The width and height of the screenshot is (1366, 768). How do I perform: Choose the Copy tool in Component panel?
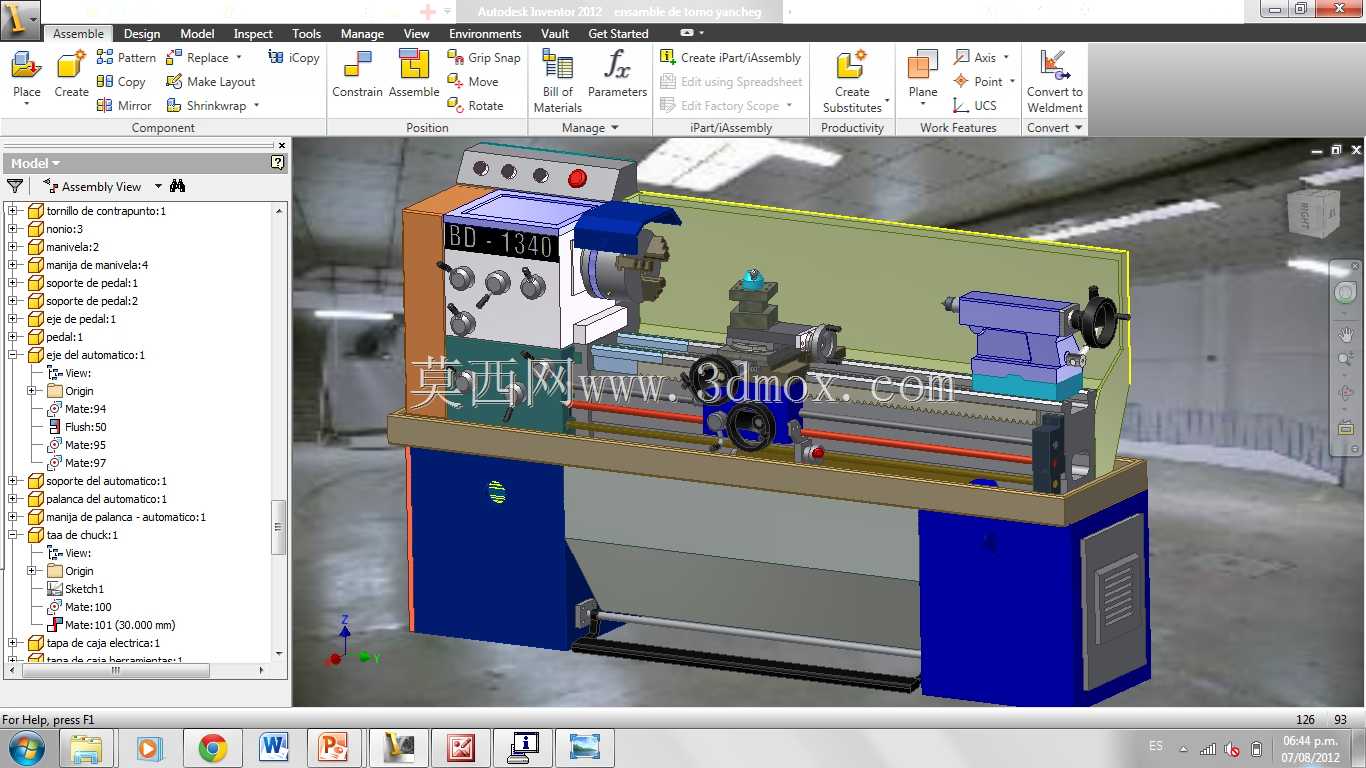click(121, 82)
